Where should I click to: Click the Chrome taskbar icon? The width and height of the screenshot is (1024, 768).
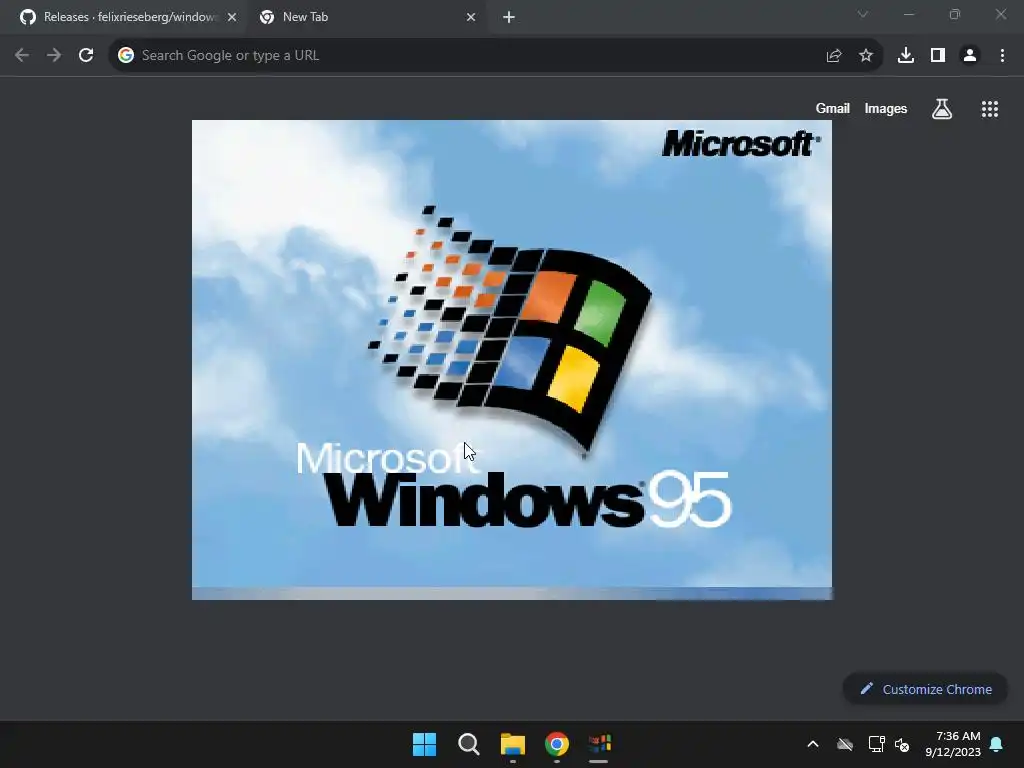point(557,744)
